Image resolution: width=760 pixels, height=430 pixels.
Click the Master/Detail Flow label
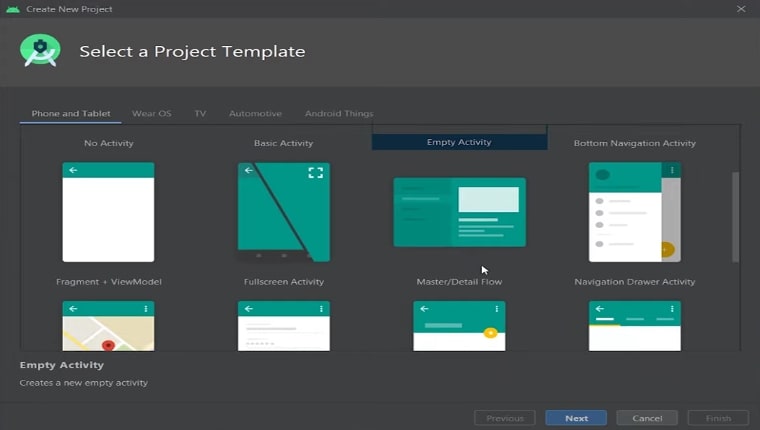click(459, 282)
